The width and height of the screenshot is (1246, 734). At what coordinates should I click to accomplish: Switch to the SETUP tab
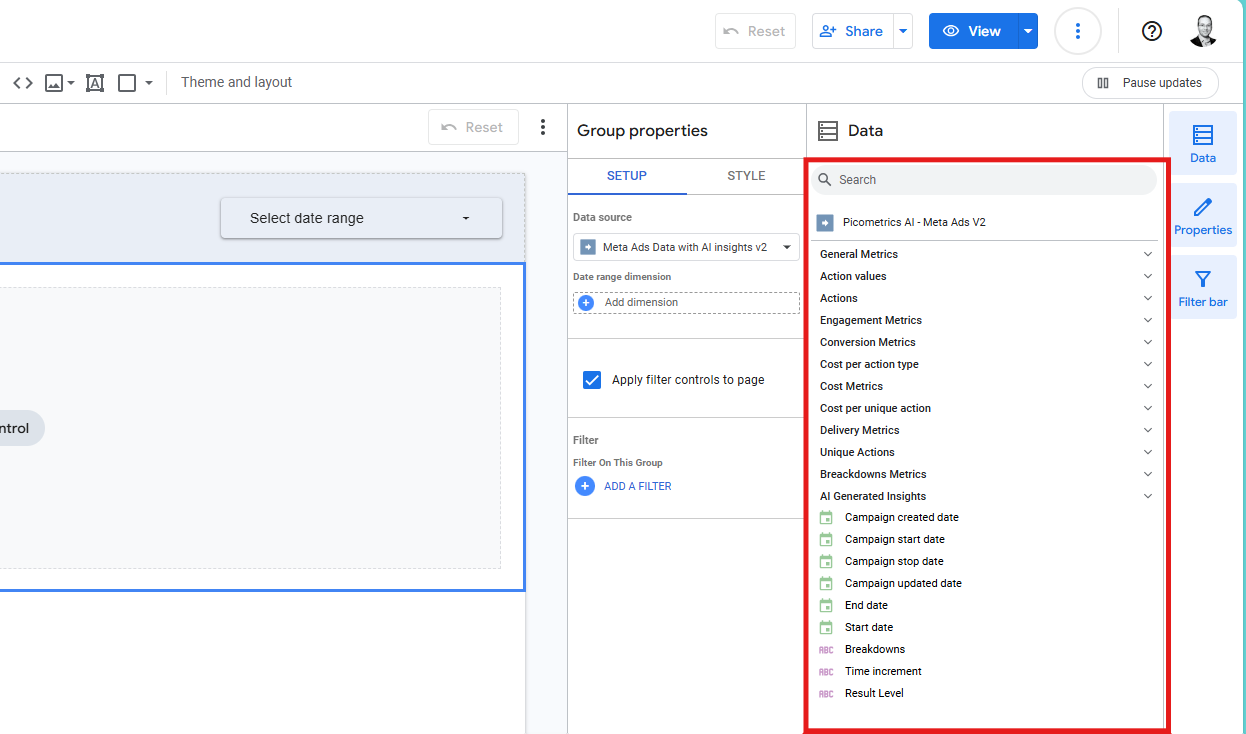[x=627, y=176]
